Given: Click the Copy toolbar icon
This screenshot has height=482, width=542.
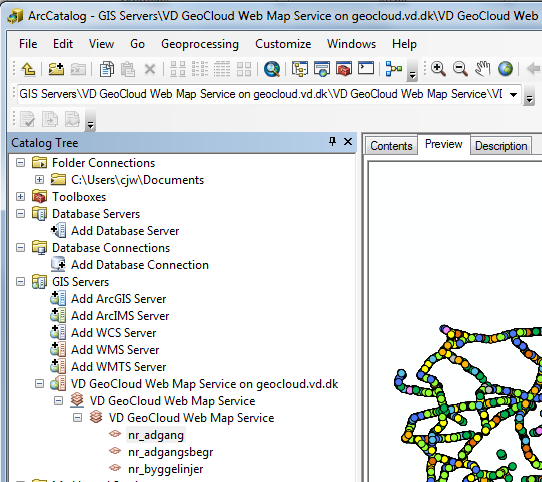Looking at the screenshot, I should point(106,69).
